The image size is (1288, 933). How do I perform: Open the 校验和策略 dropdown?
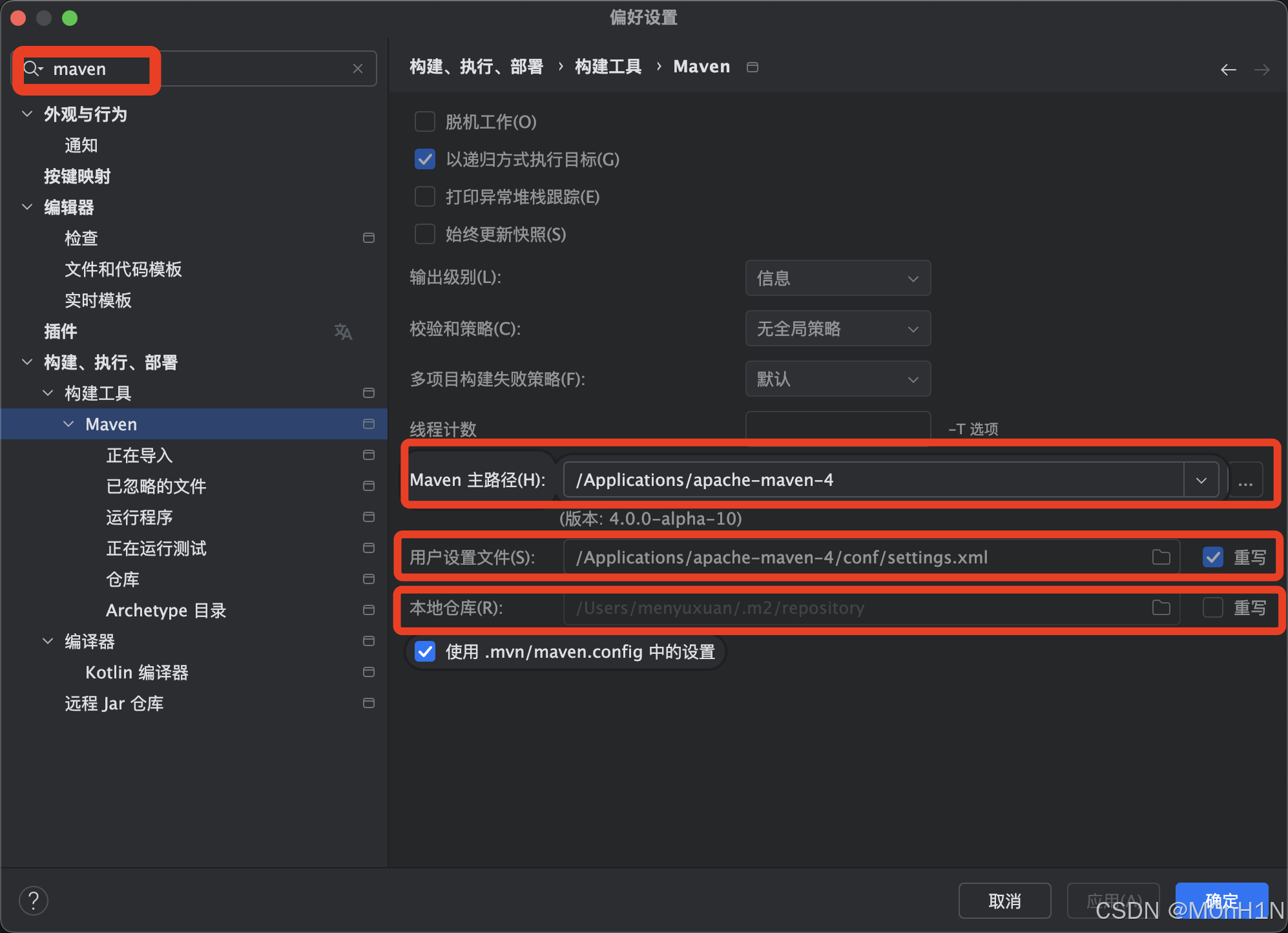(x=837, y=328)
